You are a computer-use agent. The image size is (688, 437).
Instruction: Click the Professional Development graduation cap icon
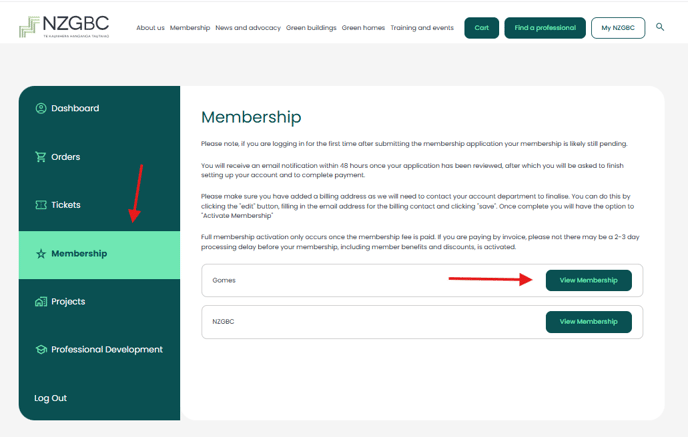click(x=41, y=350)
